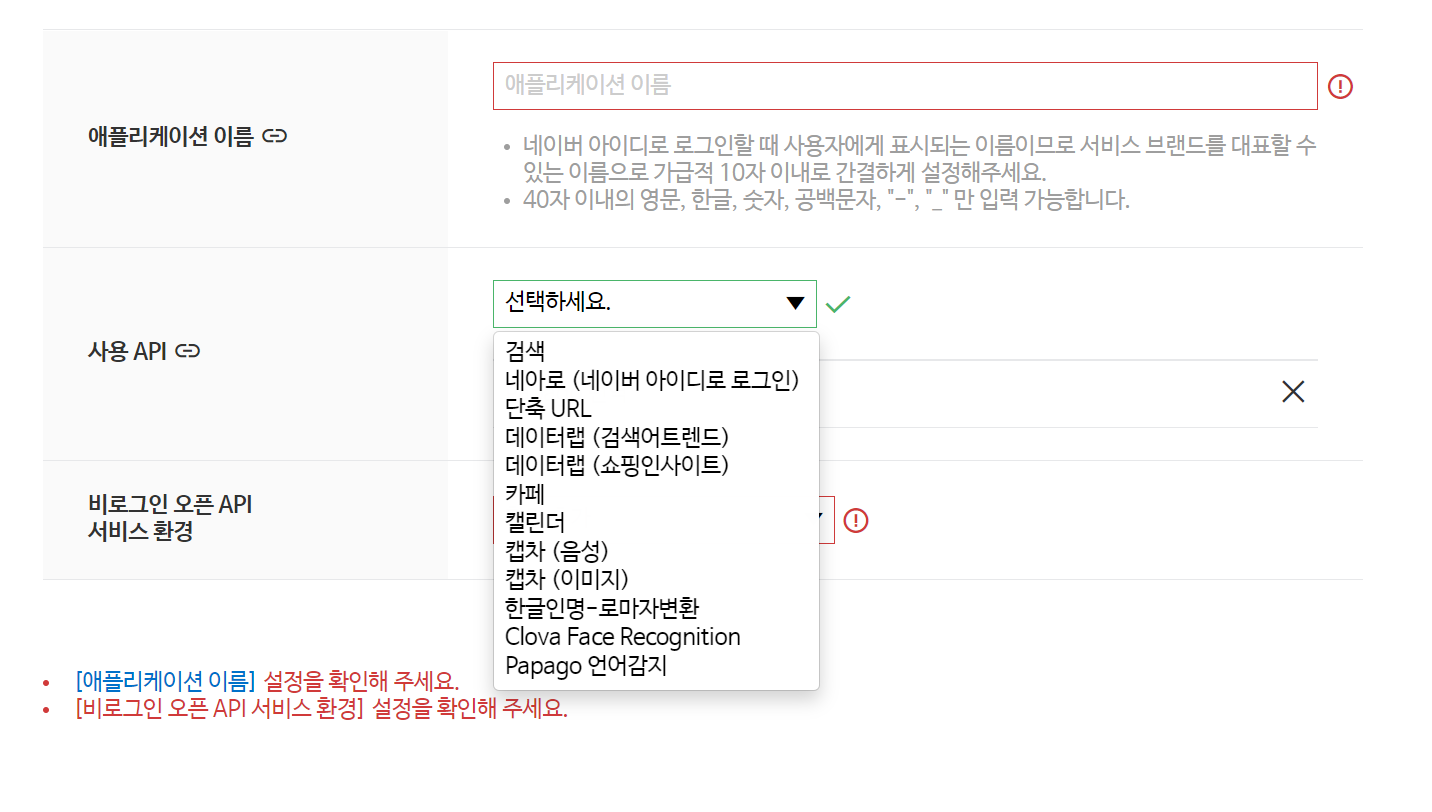The height and width of the screenshot is (812, 1432).
Task: Choose 캘린더 in the API list
Action: point(535,522)
